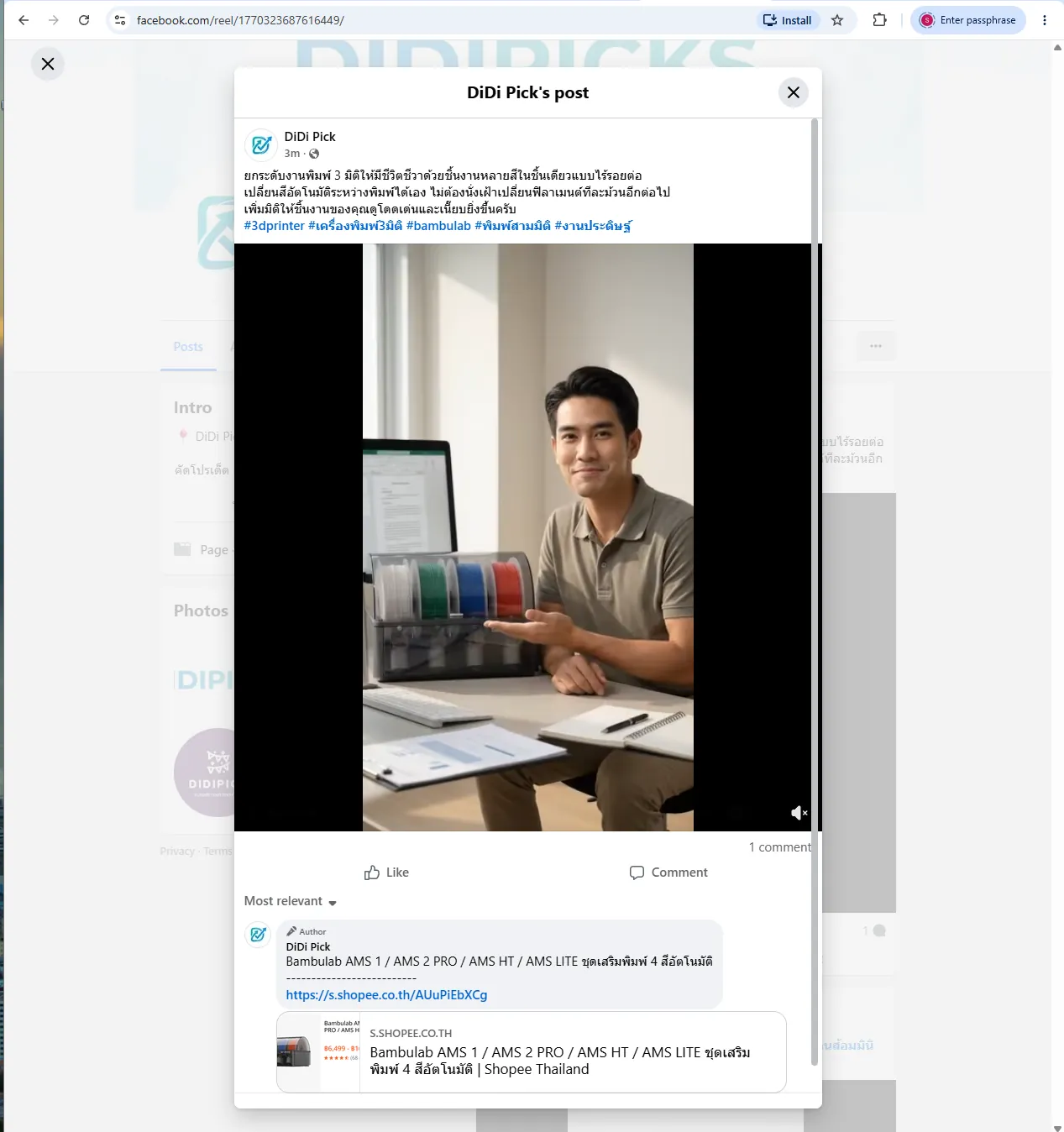
Task: Bookmark this page with the star icon
Action: (837, 20)
